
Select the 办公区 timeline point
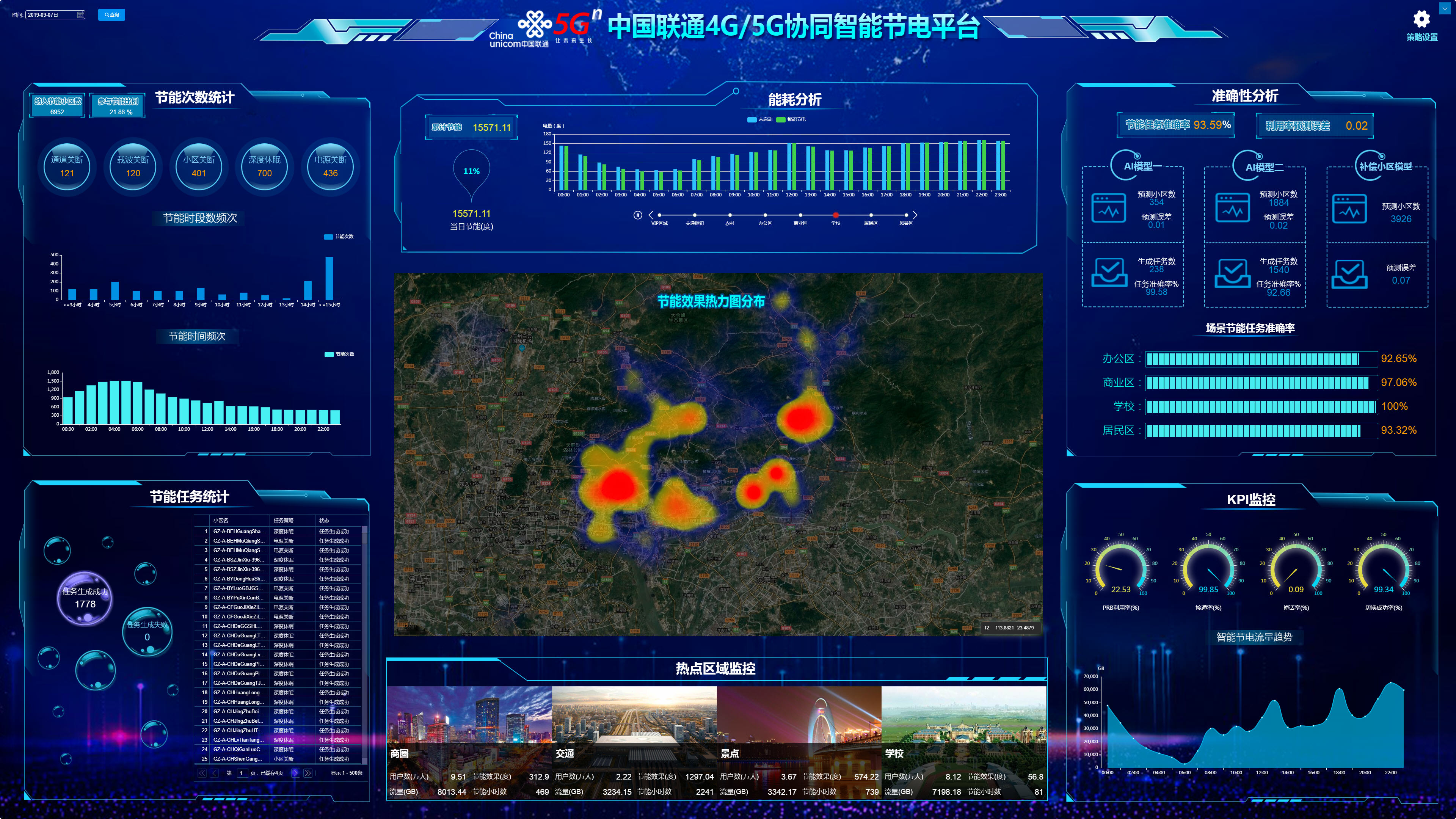click(x=765, y=215)
